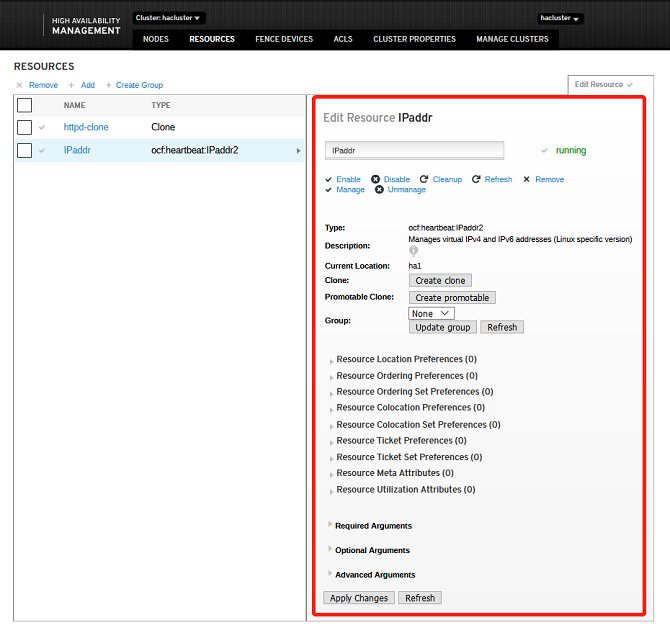
Task: Click the Enable checkmark icon
Action: (x=329, y=179)
